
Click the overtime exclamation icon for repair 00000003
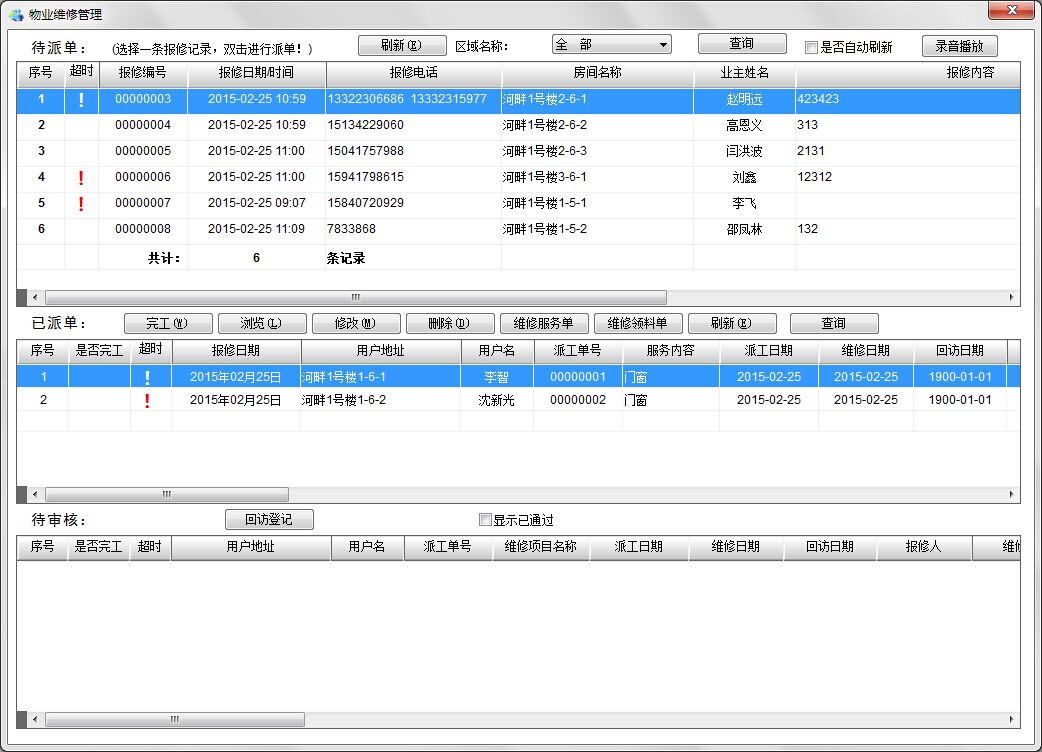(81, 100)
